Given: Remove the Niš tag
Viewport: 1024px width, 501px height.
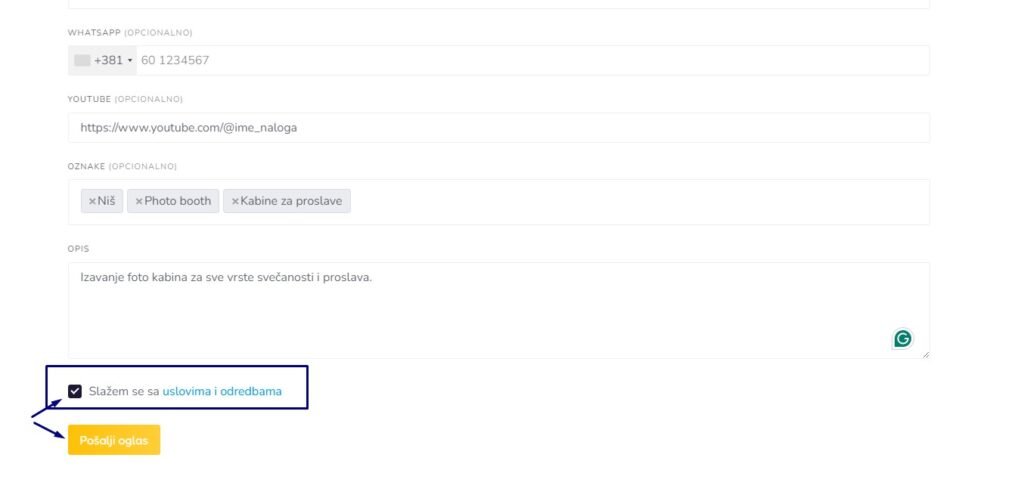Looking at the screenshot, I should (x=92, y=201).
